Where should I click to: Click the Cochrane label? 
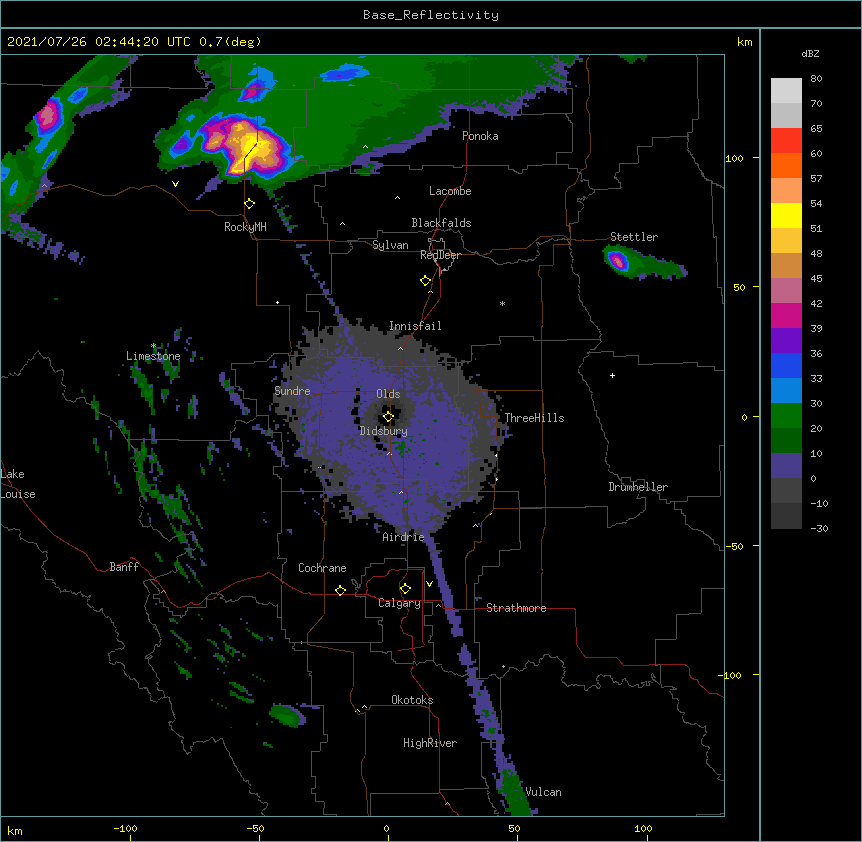point(322,568)
